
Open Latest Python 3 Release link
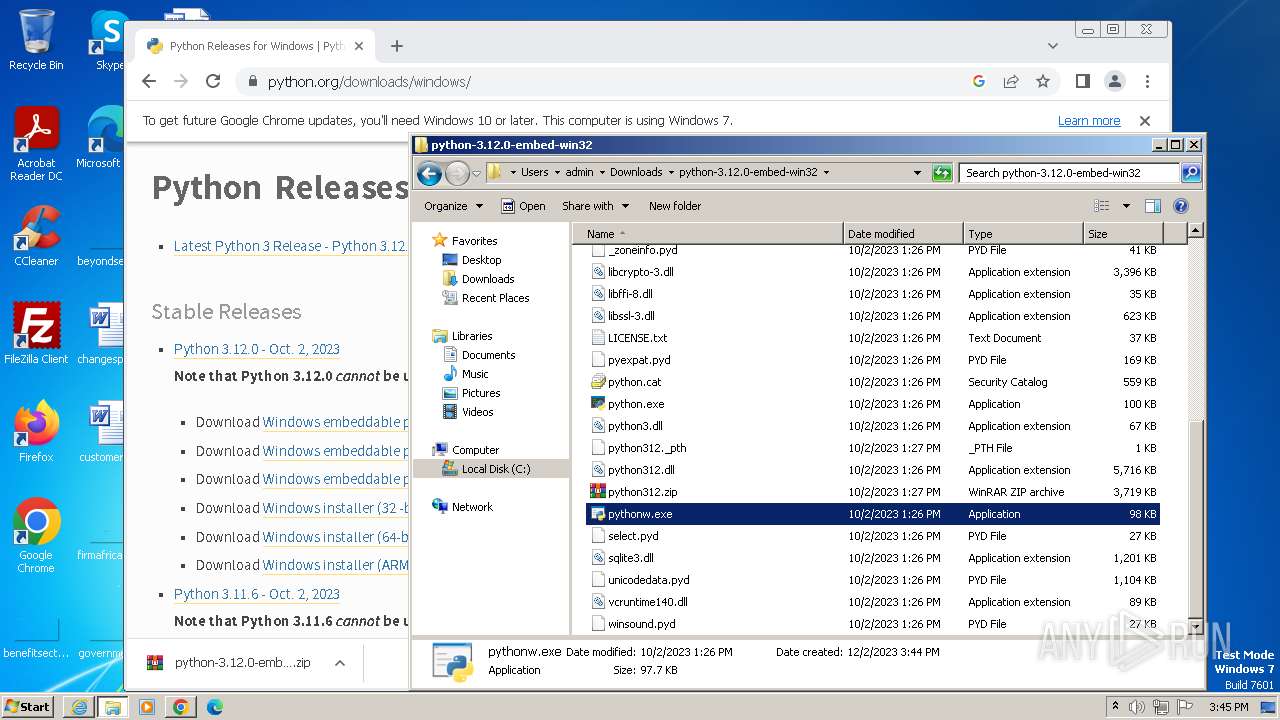coord(290,246)
